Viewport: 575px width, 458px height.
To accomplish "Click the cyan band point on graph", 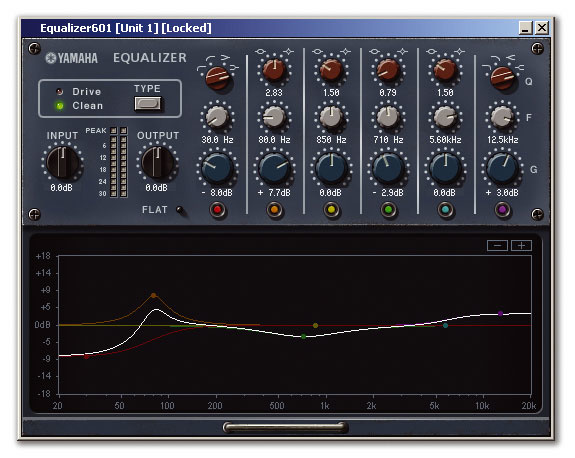I will click(445, 325).
